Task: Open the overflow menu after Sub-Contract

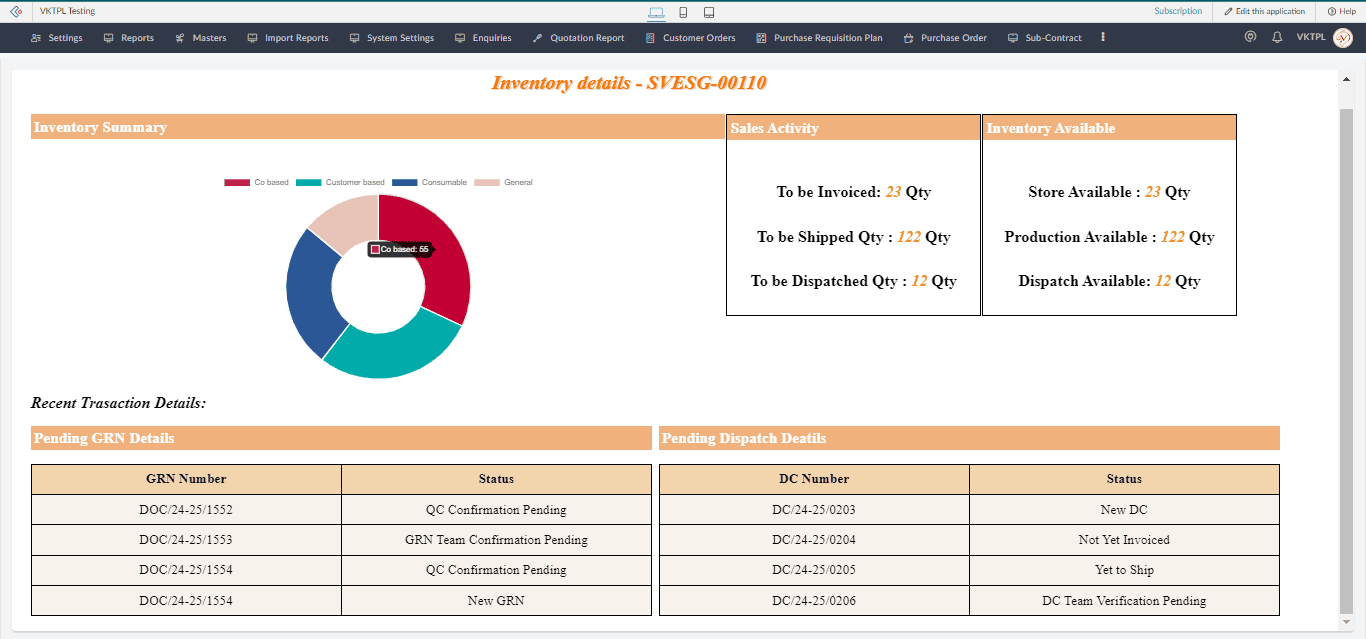Action: tap(1102, 38)
